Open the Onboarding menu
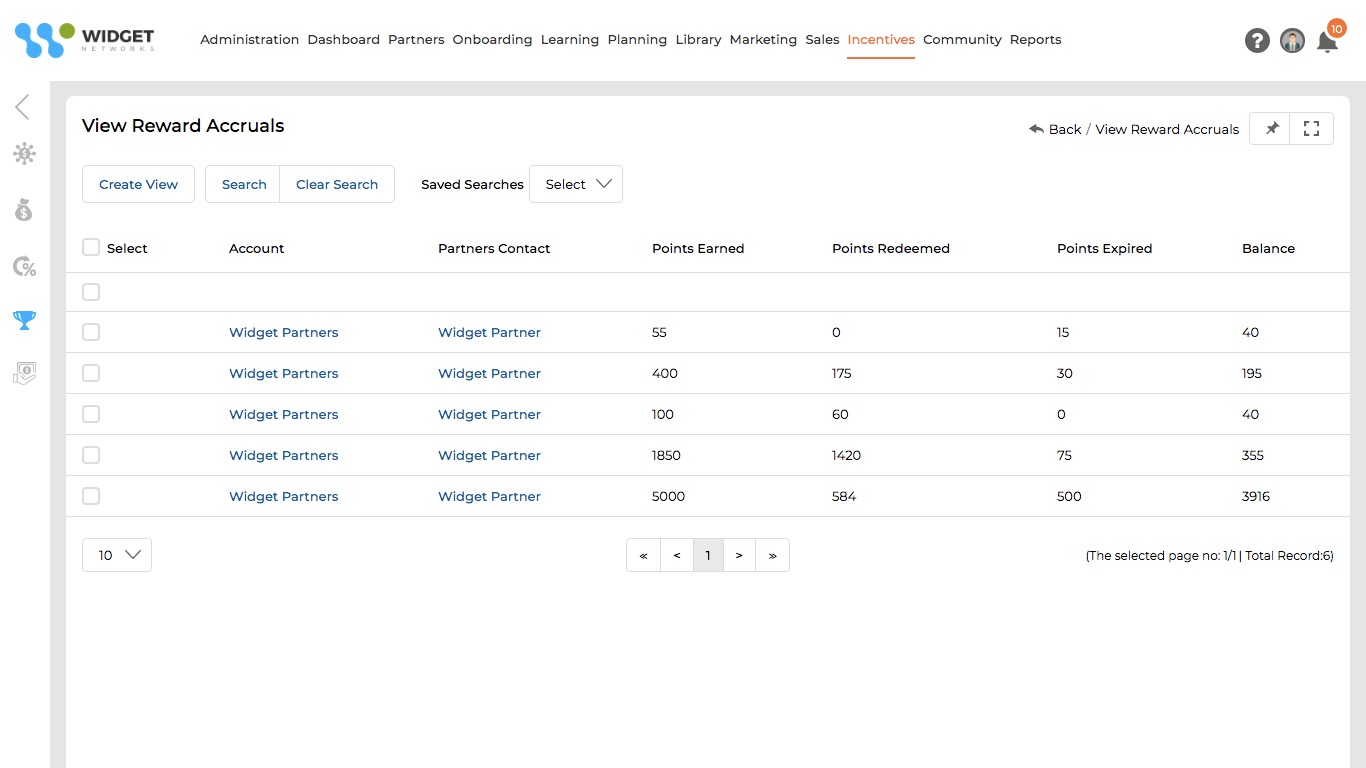 click(x=492, y=40)
